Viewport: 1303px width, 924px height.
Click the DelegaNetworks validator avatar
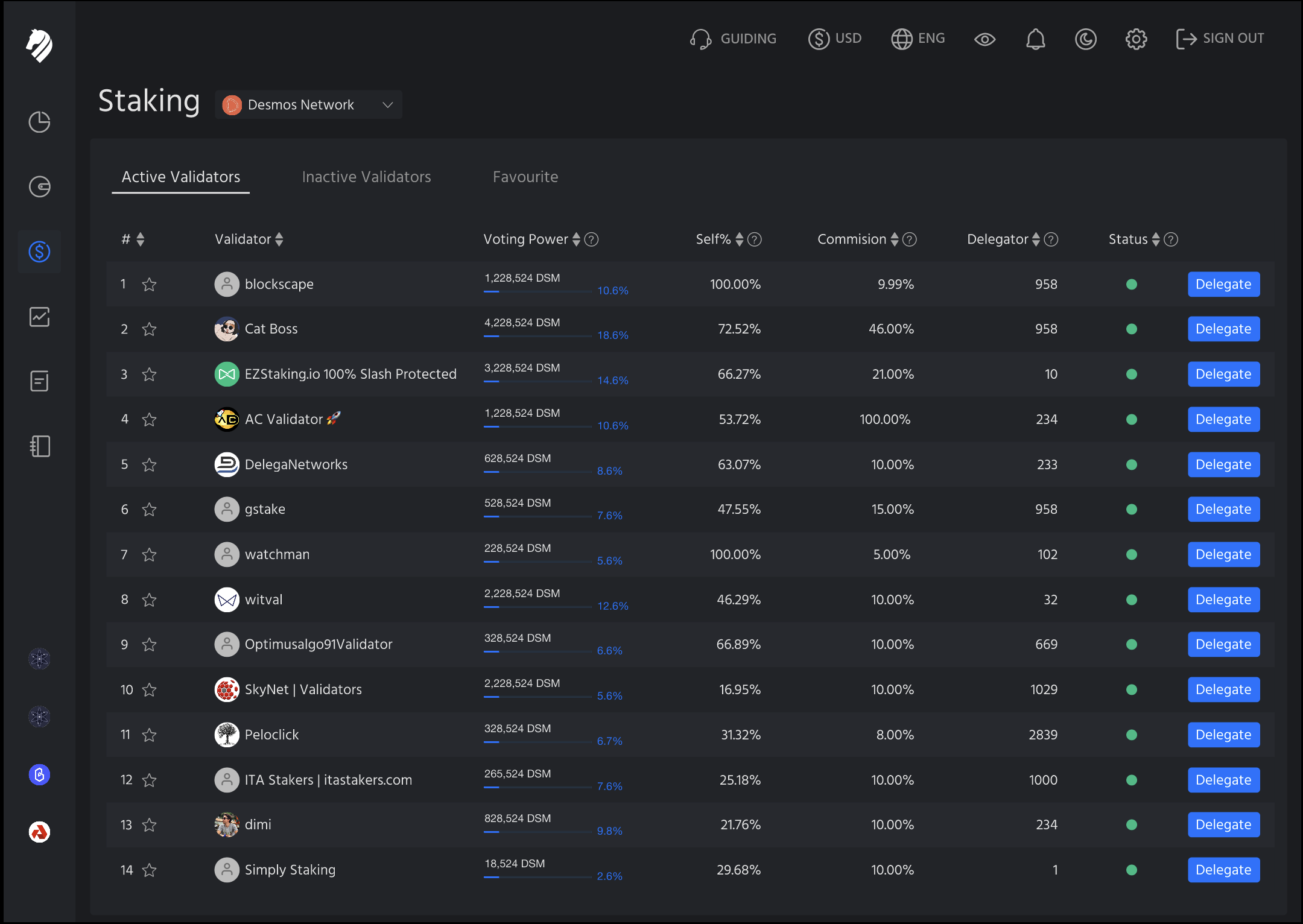point(227,464)
